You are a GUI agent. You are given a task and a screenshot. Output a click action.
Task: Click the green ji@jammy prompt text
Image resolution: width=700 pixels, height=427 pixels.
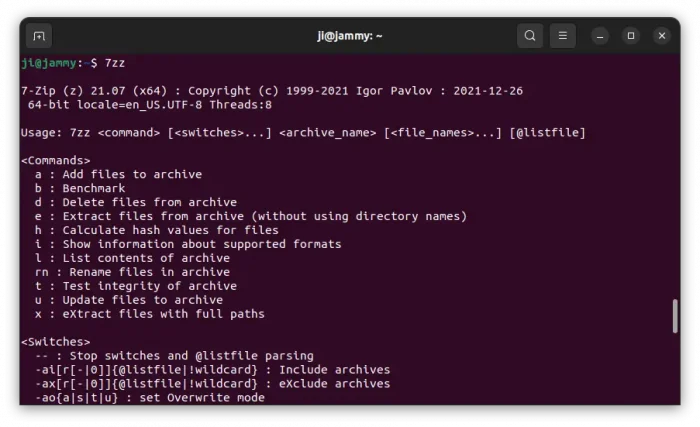[x=50, y=63]
